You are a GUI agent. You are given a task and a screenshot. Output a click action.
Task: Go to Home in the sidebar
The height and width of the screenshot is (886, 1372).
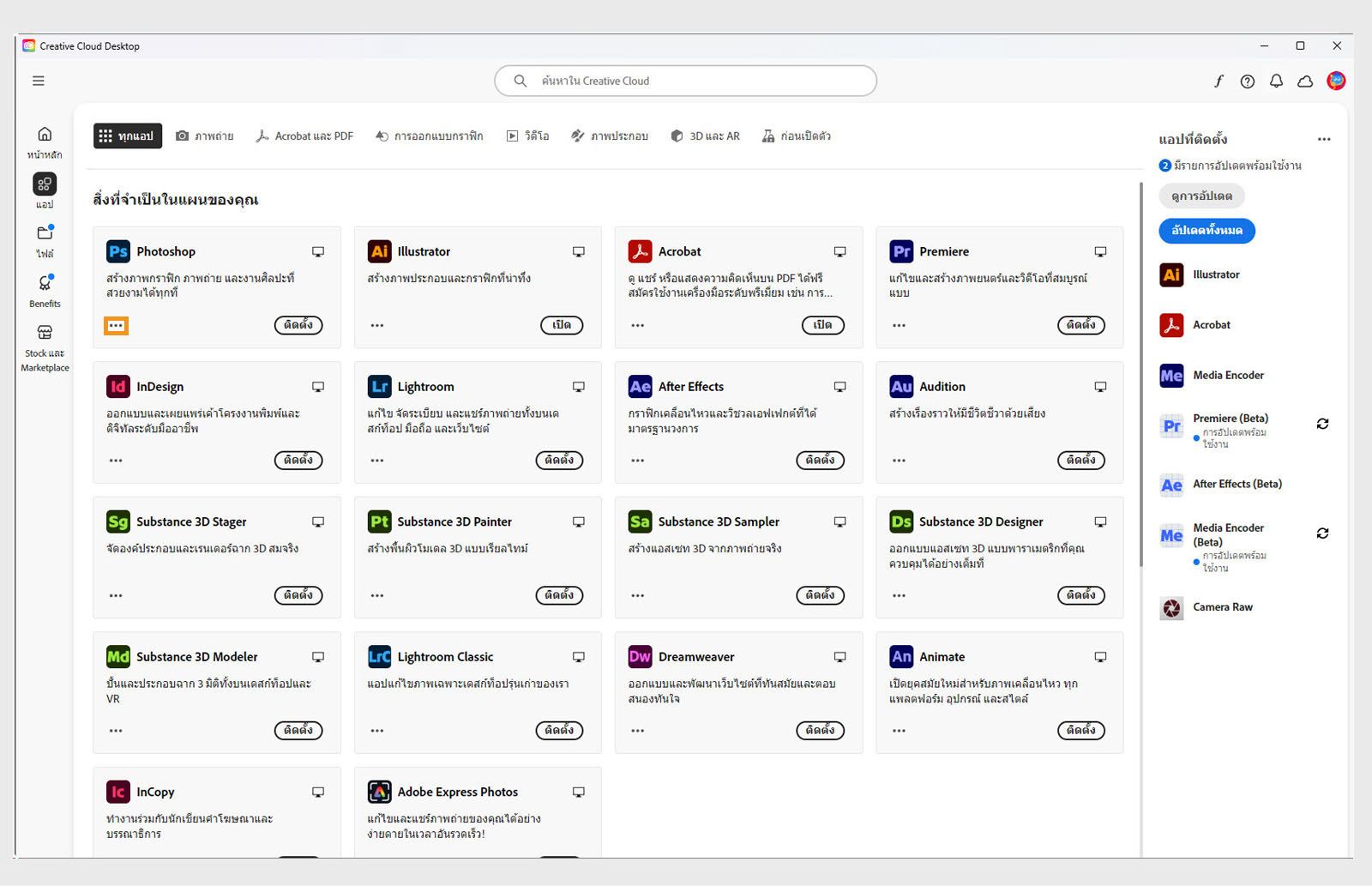[45, 142]
